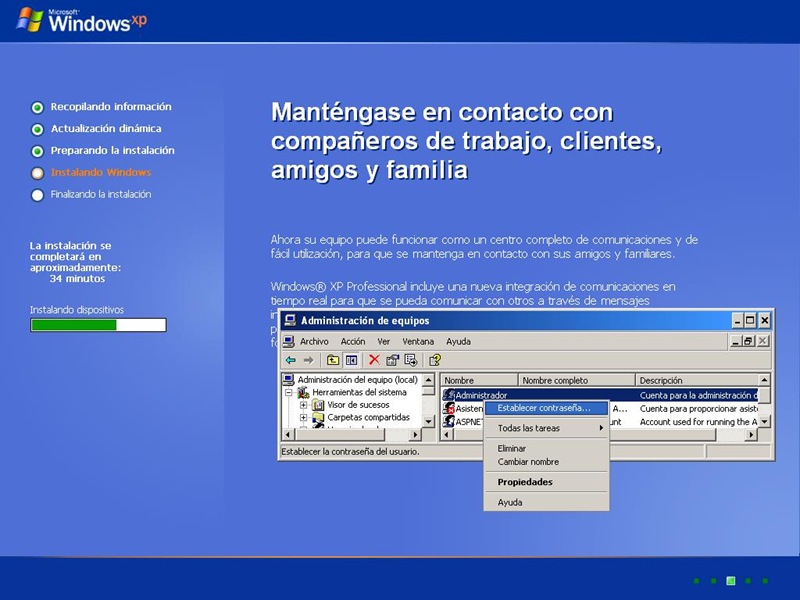This screenshot has height=600, width=800.
Task: Minimize the Administración de equipos window
Action: click(x=737, y=320)
